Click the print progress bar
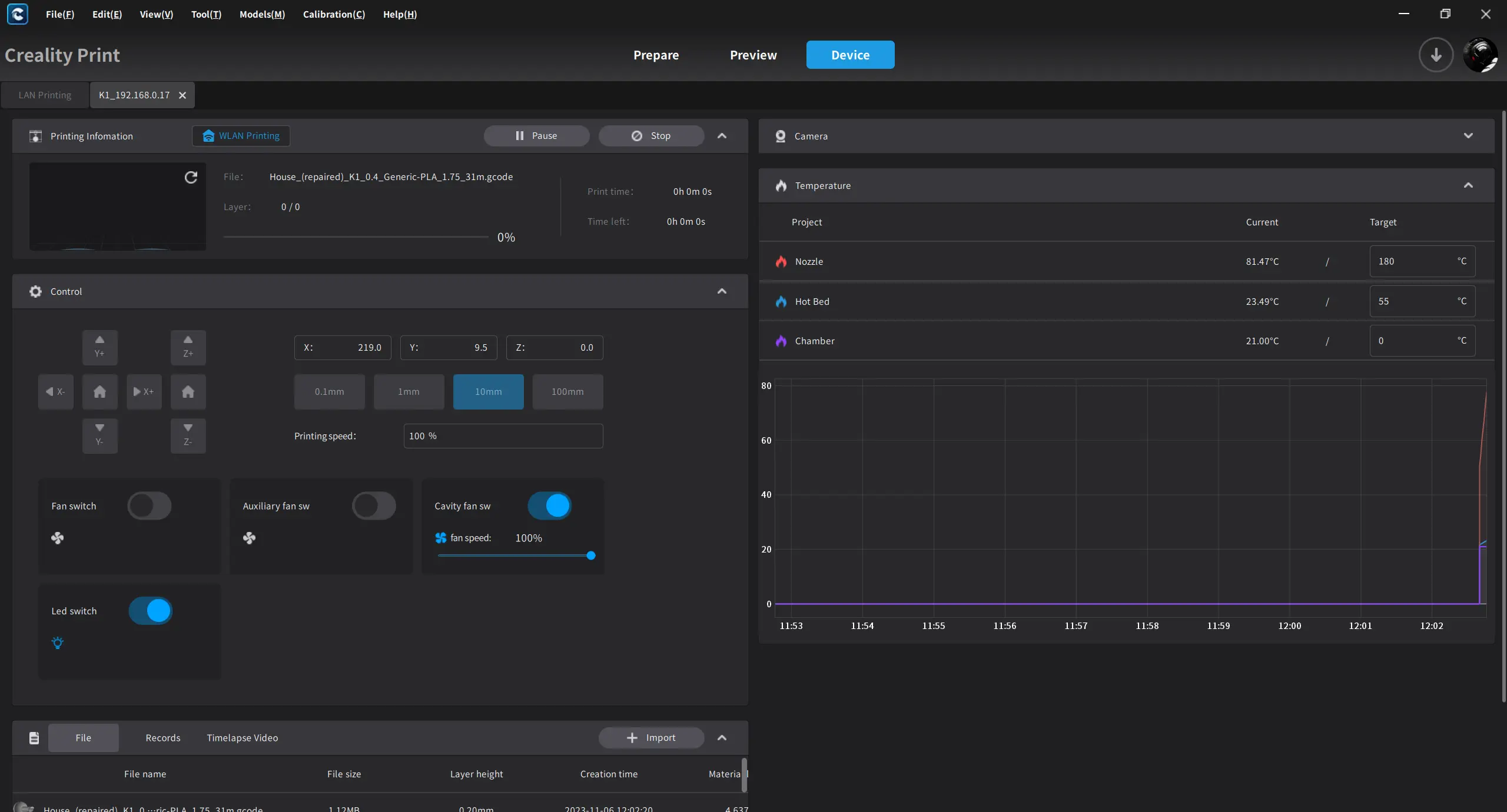The image size is (1507, 812). 356,237
